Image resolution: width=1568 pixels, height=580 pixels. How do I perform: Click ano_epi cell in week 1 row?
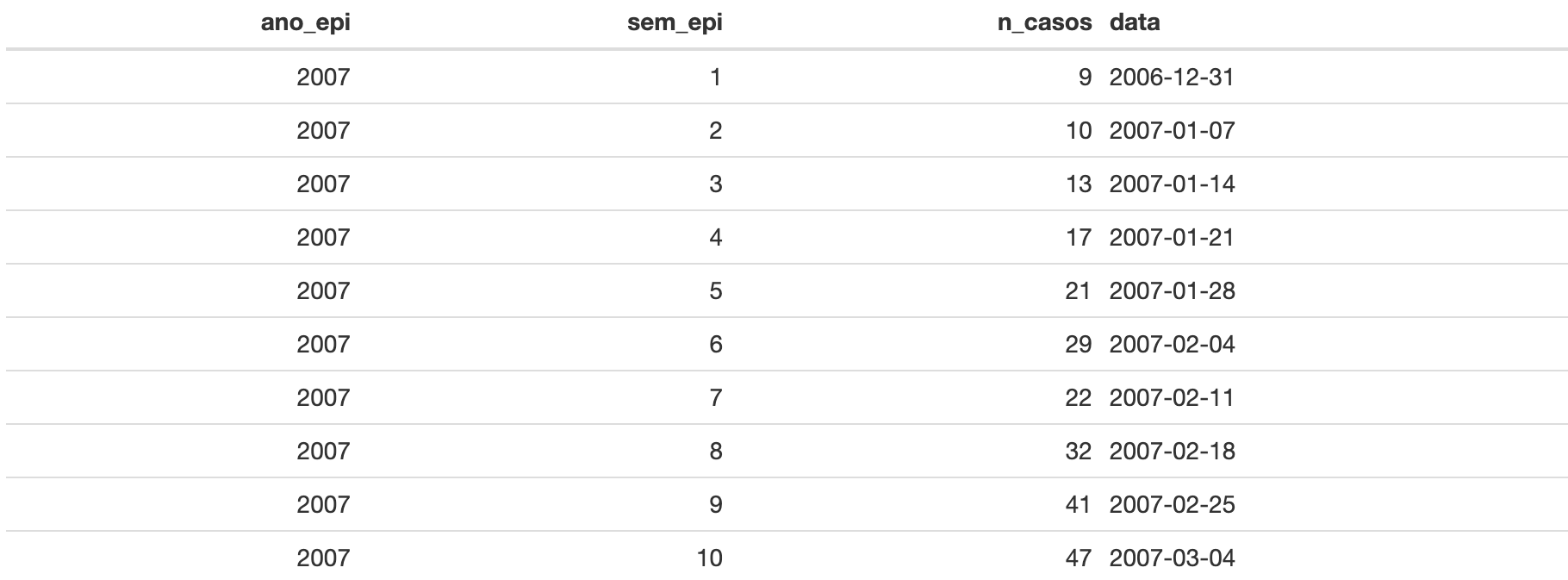click(x=323, y=78)
